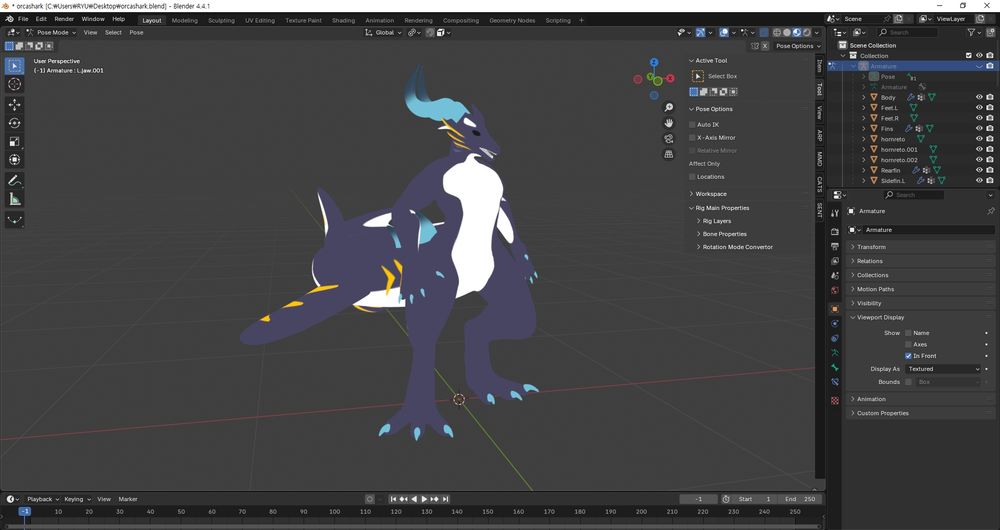The width and height of the screenshot is (1000, 530).
Task: Open the ARP sidebar tab
Action: point(820,136)
